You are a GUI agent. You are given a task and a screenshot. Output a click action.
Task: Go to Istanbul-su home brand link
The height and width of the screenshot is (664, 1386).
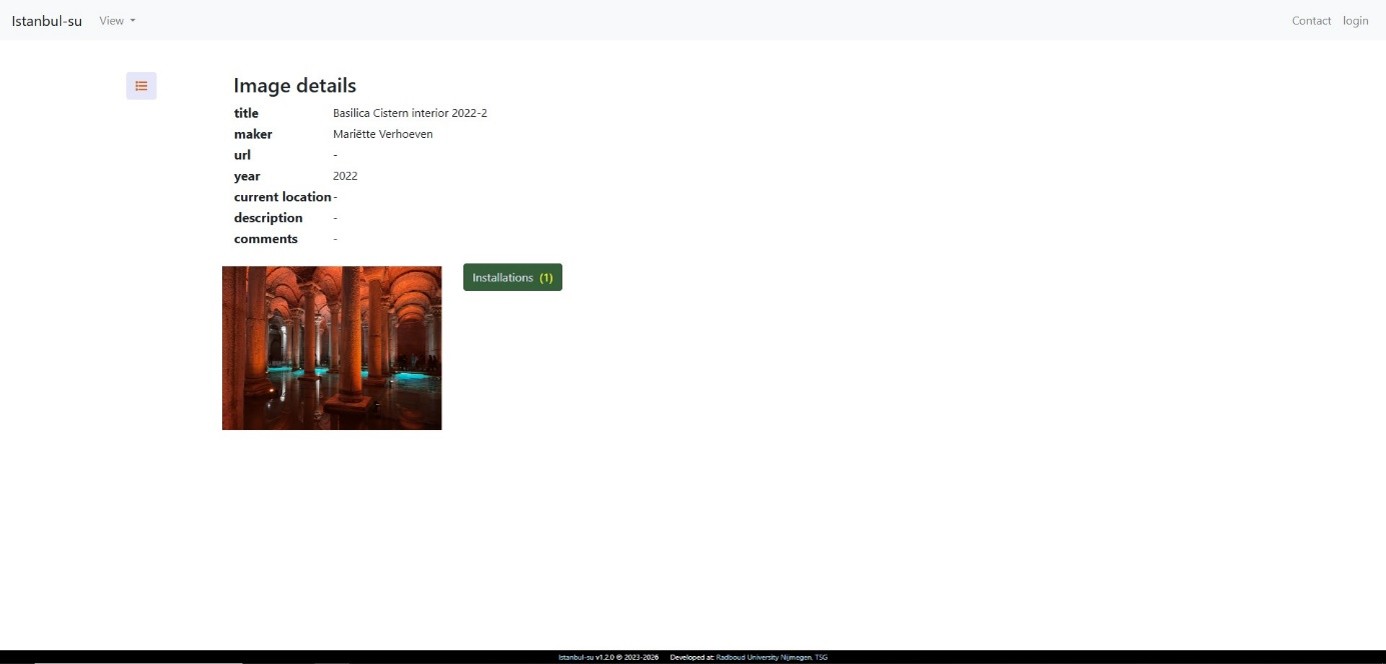47,21
